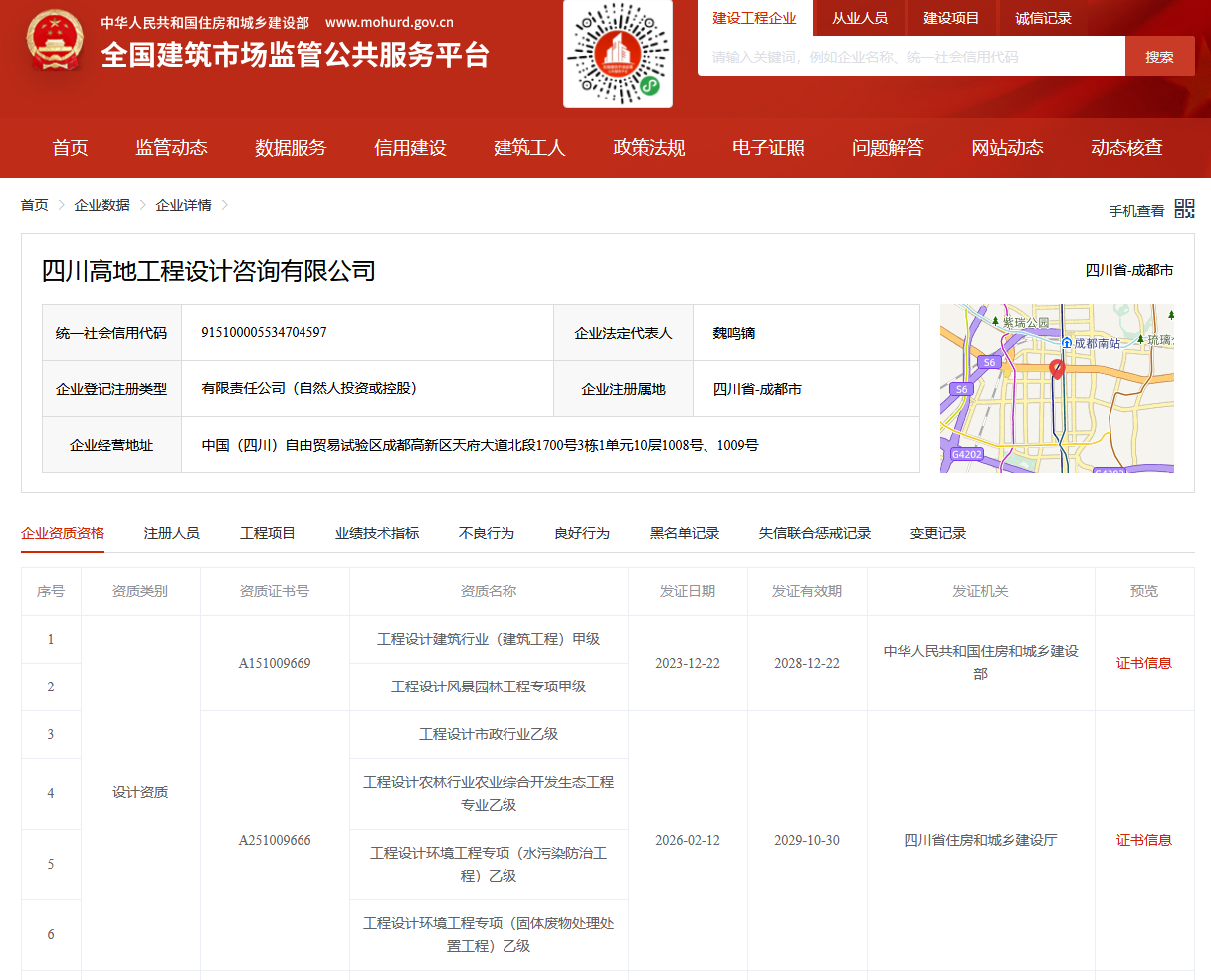Click 工程设计市政行业乙级 row
Image resolution: width=1211 pixels, height=980 pixels.
click(489, 734)
